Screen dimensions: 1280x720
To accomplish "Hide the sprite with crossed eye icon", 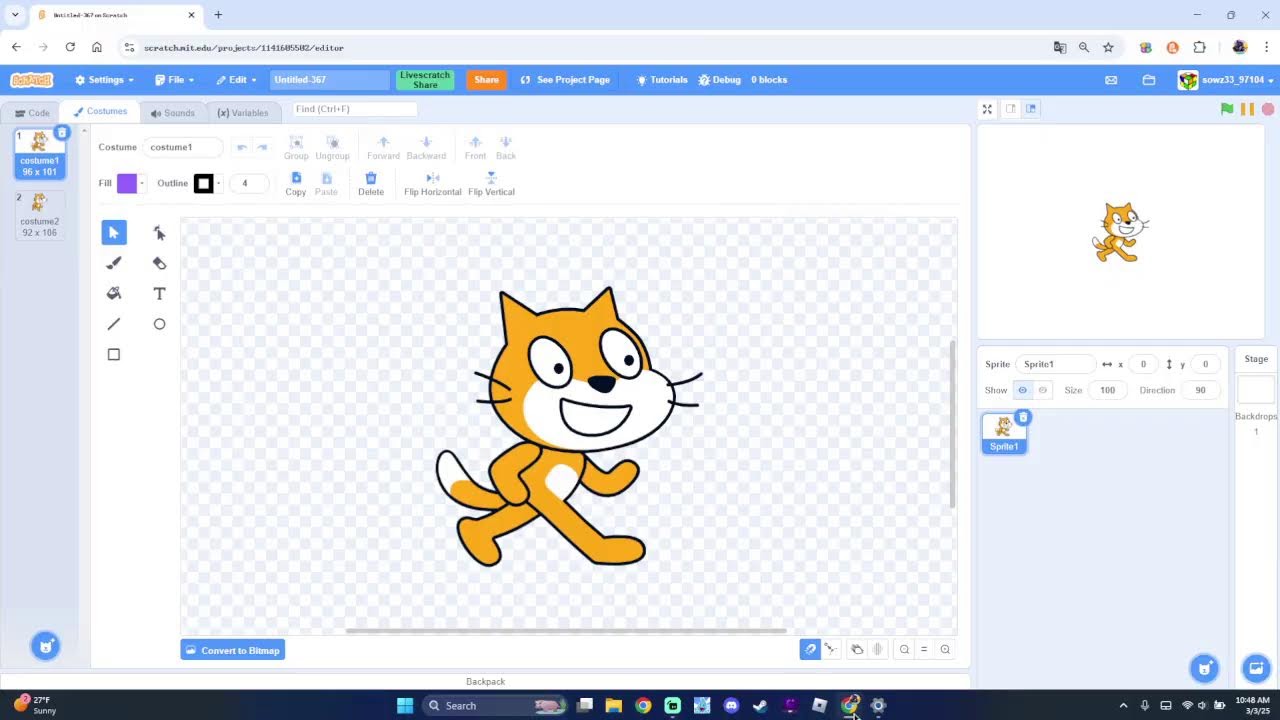I will tap(1043, 390).
